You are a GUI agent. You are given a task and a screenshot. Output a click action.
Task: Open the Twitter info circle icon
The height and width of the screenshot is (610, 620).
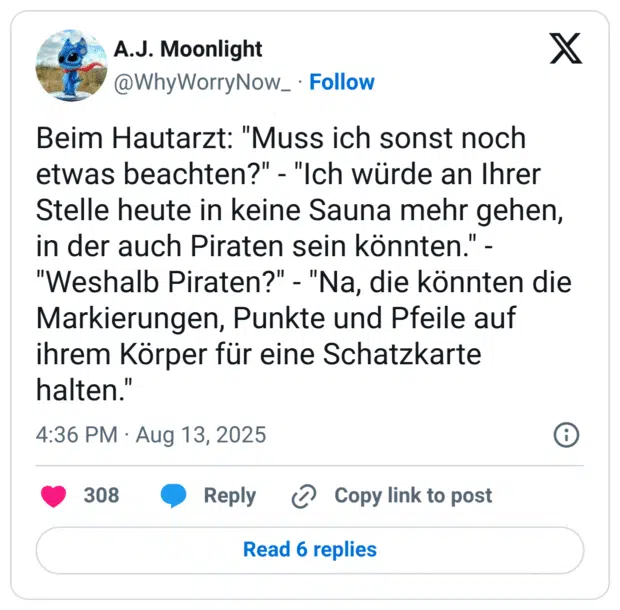(x=566, y=435)
